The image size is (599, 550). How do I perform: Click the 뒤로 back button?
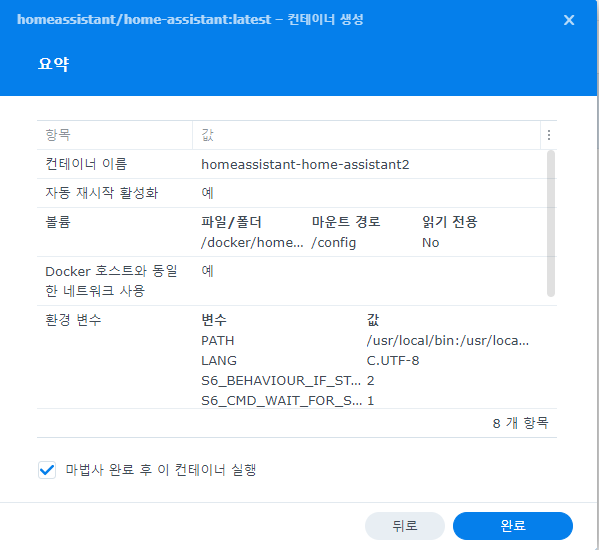[x=405, y=526]
